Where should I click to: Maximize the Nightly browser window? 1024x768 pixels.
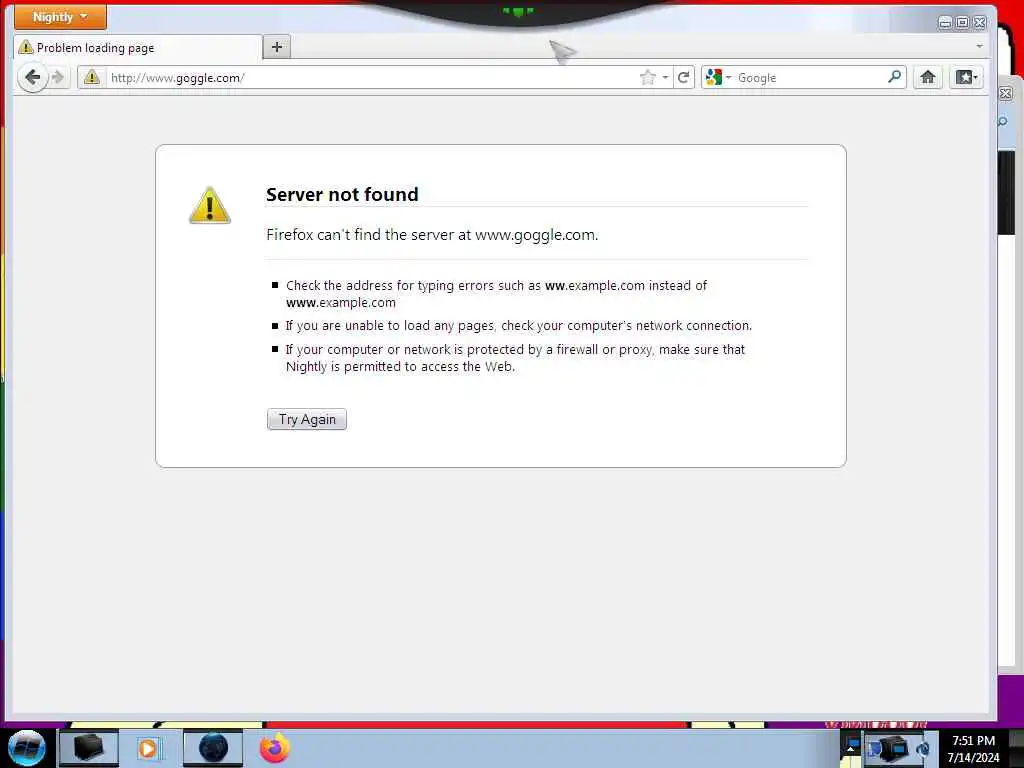962,23
